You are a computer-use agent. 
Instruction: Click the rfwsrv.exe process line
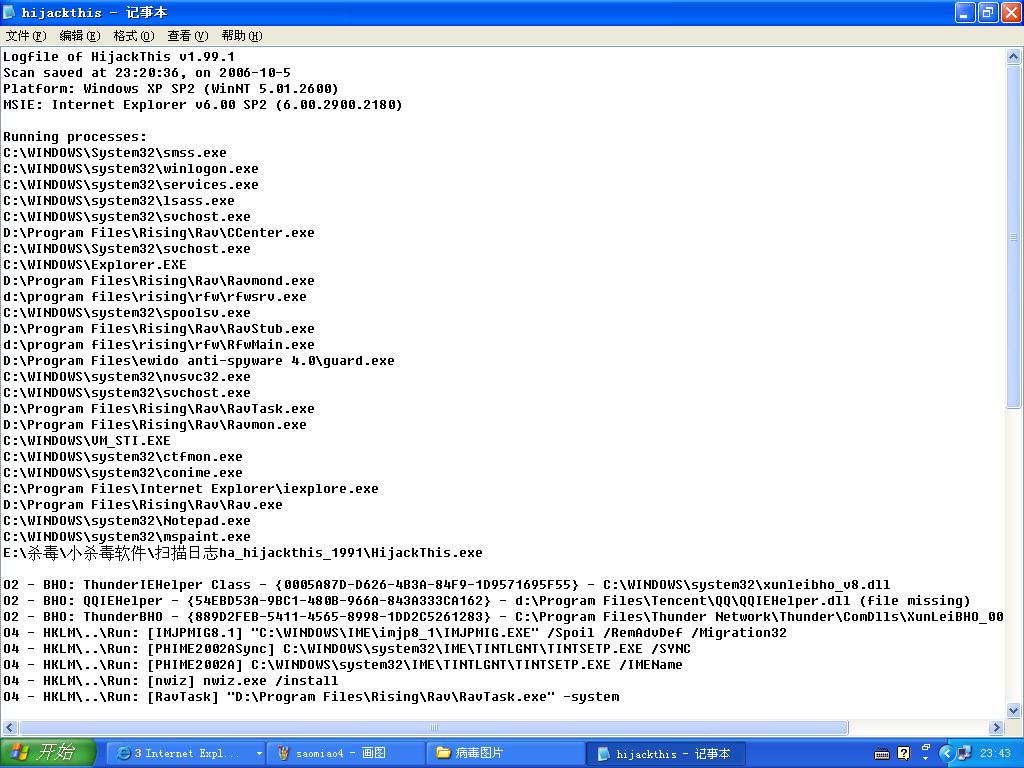[x=155, y=296]
